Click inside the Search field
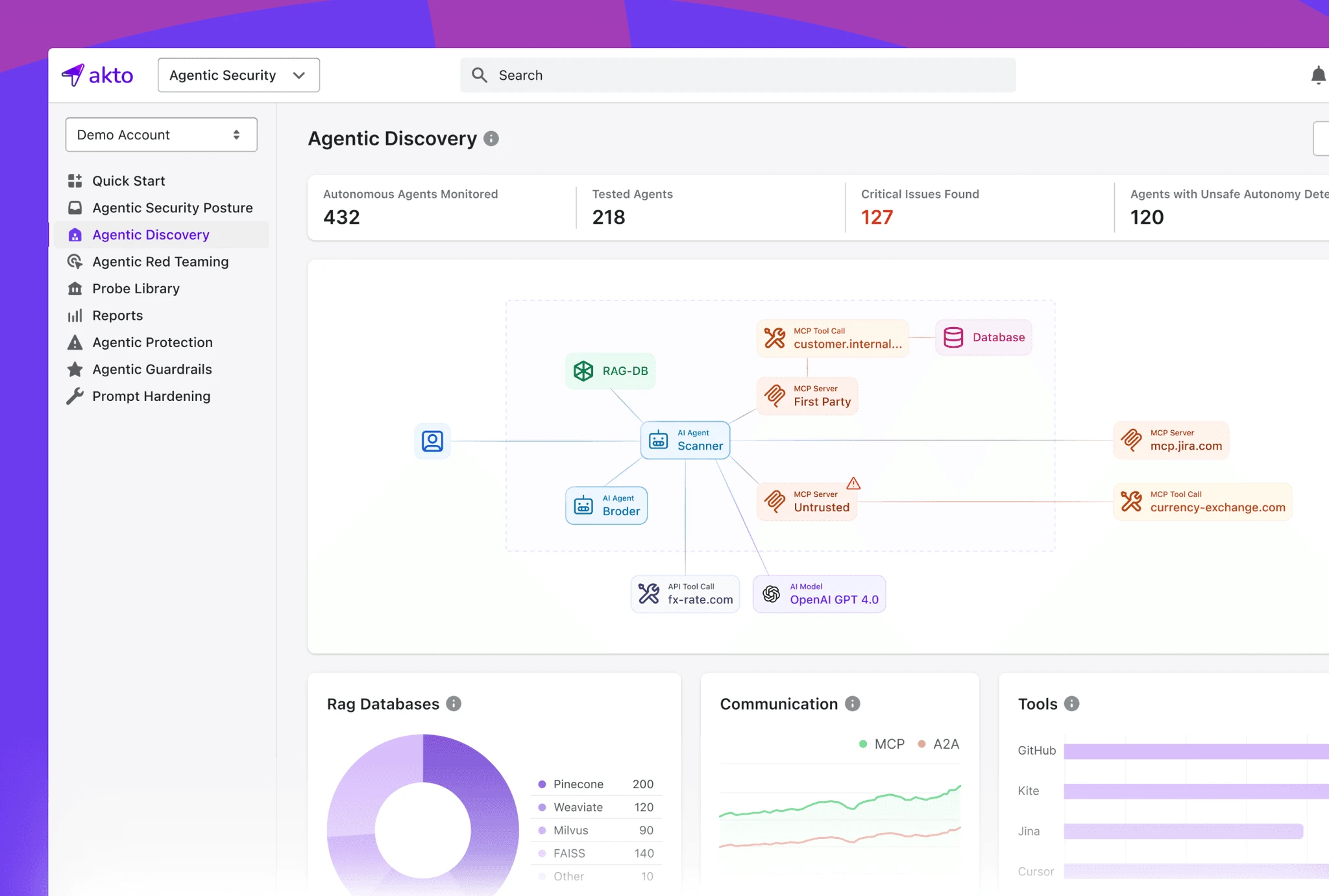1329x896 pixels. click(739, 75)
